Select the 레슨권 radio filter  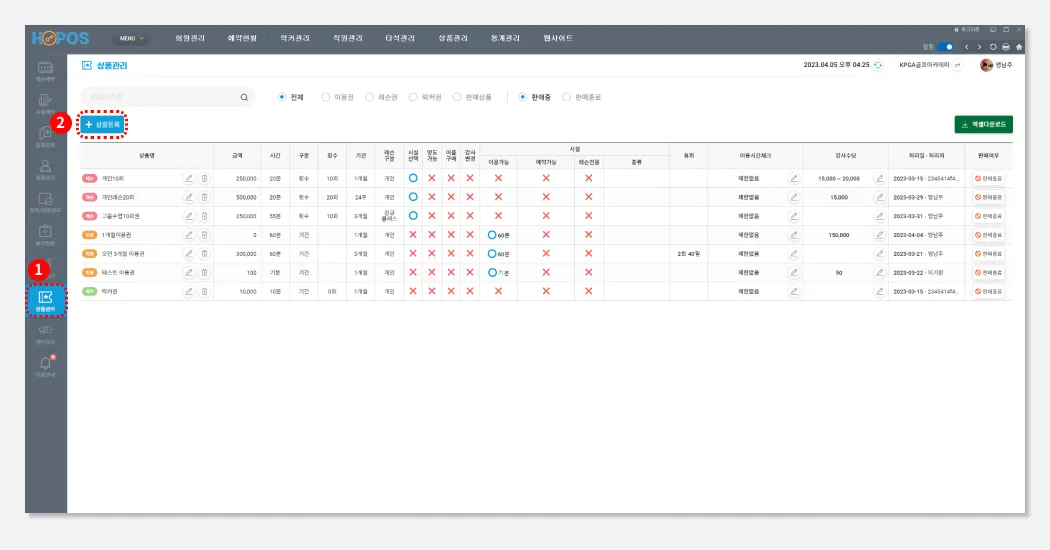pyautogui.click(x=369, y=97)
